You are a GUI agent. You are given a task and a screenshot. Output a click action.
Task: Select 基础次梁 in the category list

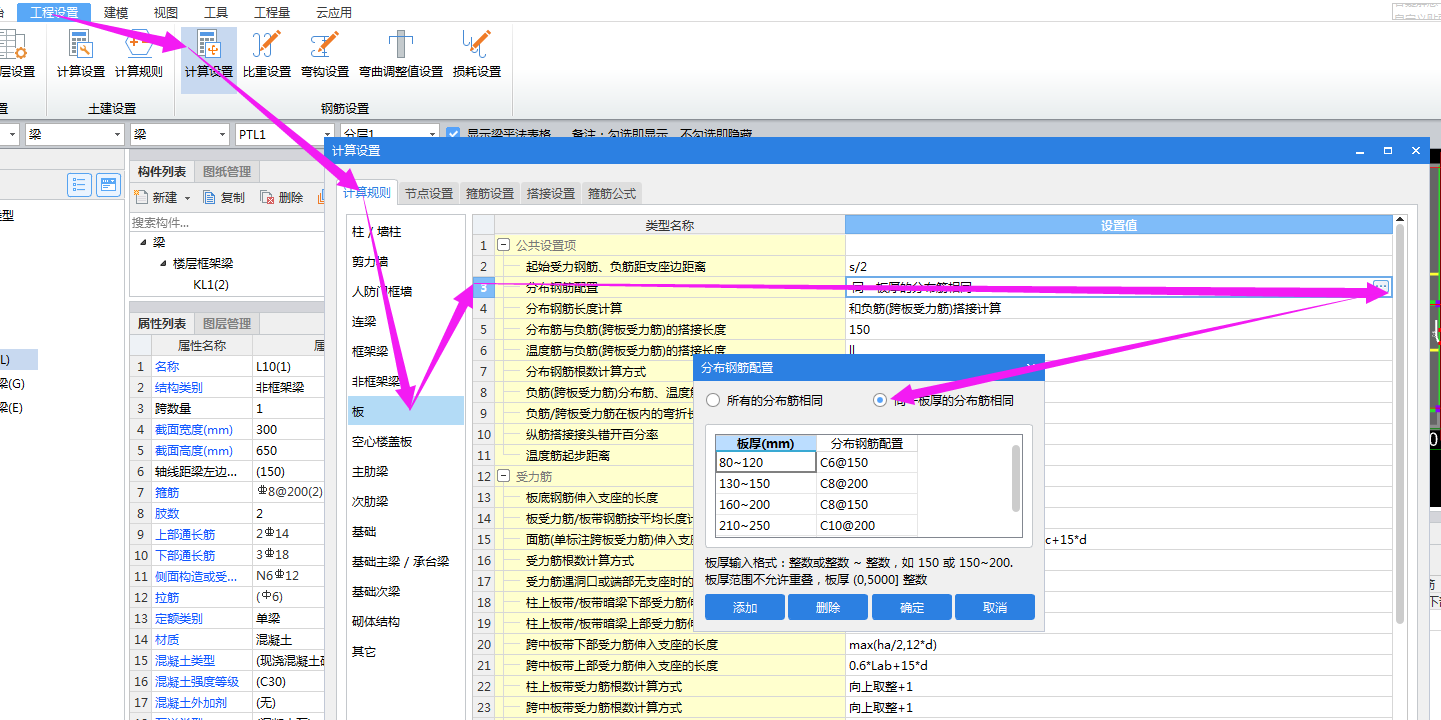coord(405,591)
